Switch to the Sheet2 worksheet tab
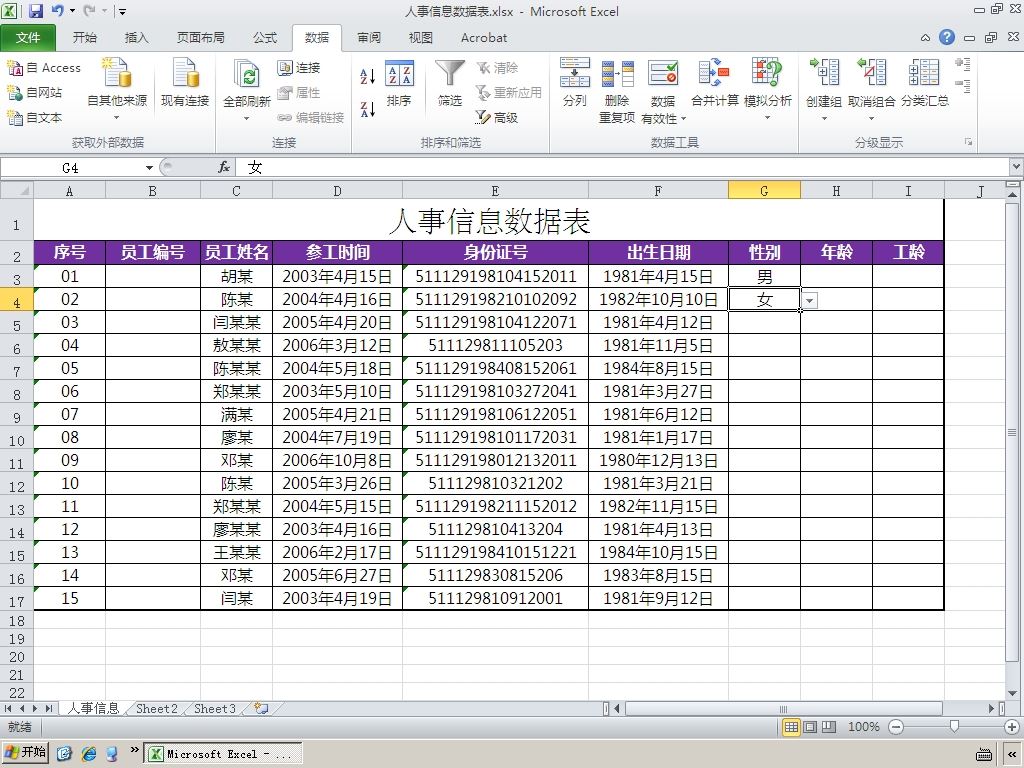The image size is (1024, 768). [x=157, y=709]
